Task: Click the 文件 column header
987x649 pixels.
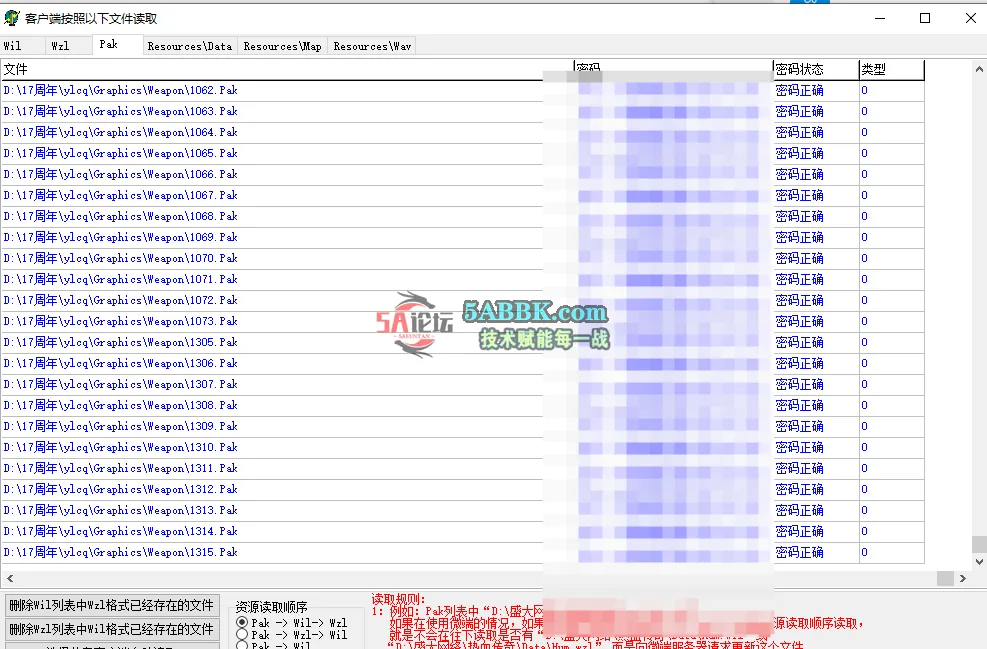Action: point(287,69)
